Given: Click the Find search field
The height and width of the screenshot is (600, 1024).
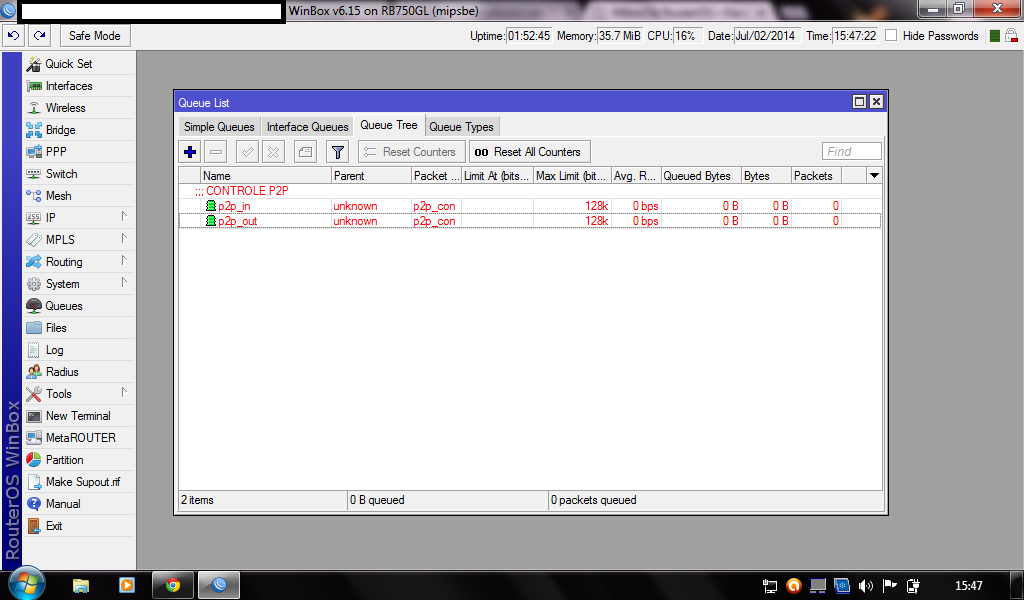Looking at the screenshot, I should 852,151.
